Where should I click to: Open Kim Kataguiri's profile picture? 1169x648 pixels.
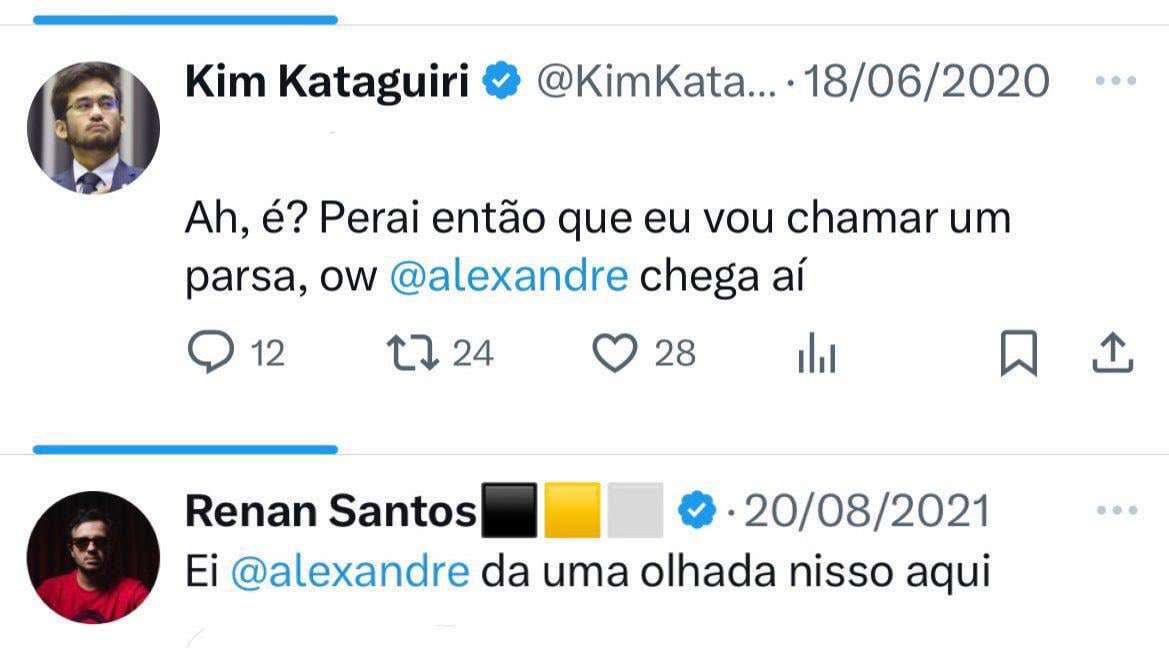[93, 127]
